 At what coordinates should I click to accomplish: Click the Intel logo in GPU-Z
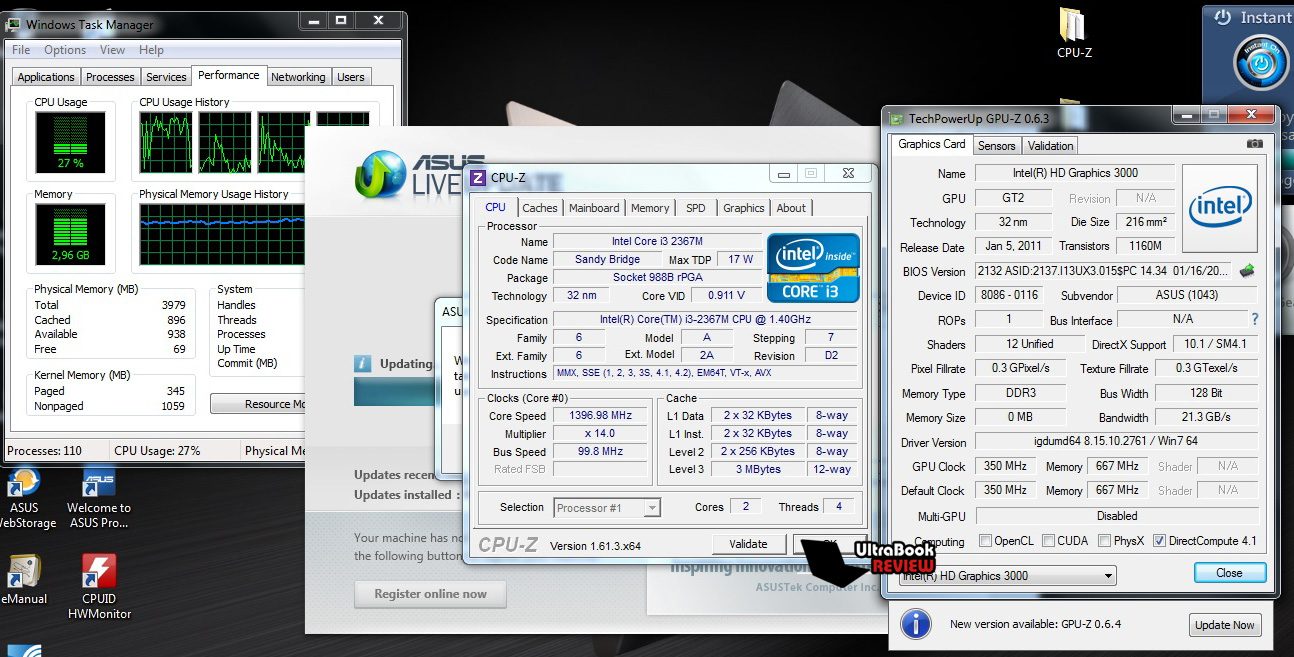click(1219, 208)
